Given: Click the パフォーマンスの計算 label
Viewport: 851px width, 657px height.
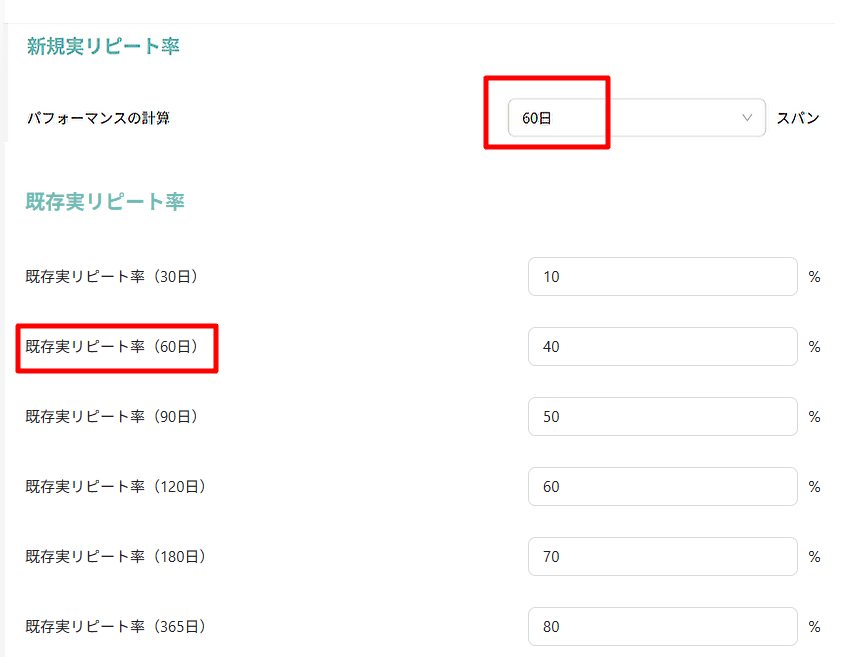Looking at the screenshot, I should 98,118.
